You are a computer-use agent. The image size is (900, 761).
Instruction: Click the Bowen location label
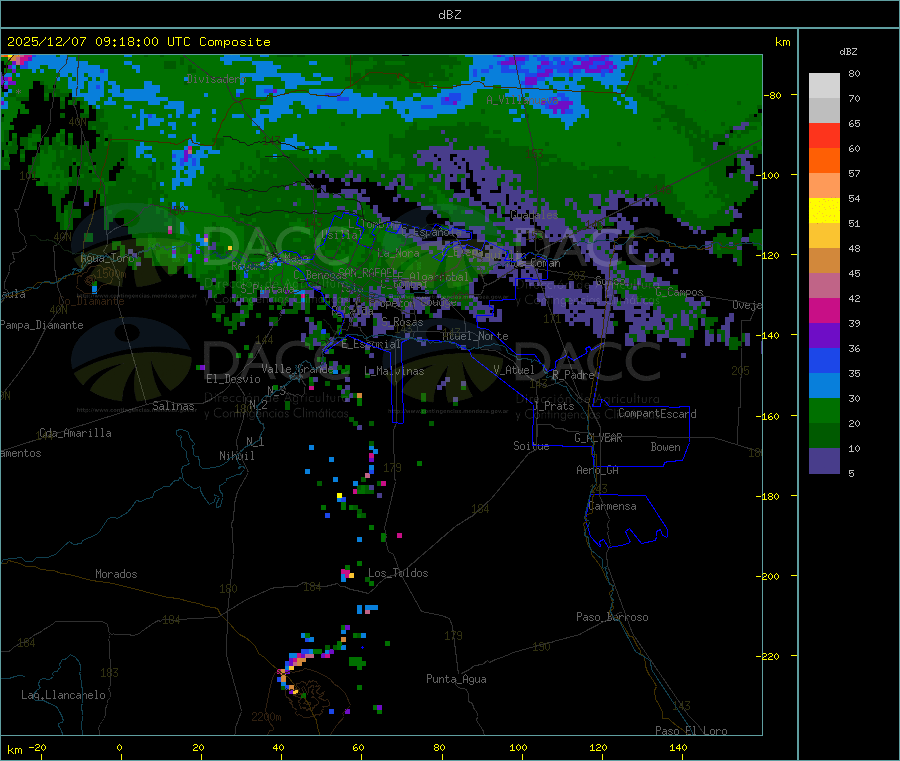(665, 447)
